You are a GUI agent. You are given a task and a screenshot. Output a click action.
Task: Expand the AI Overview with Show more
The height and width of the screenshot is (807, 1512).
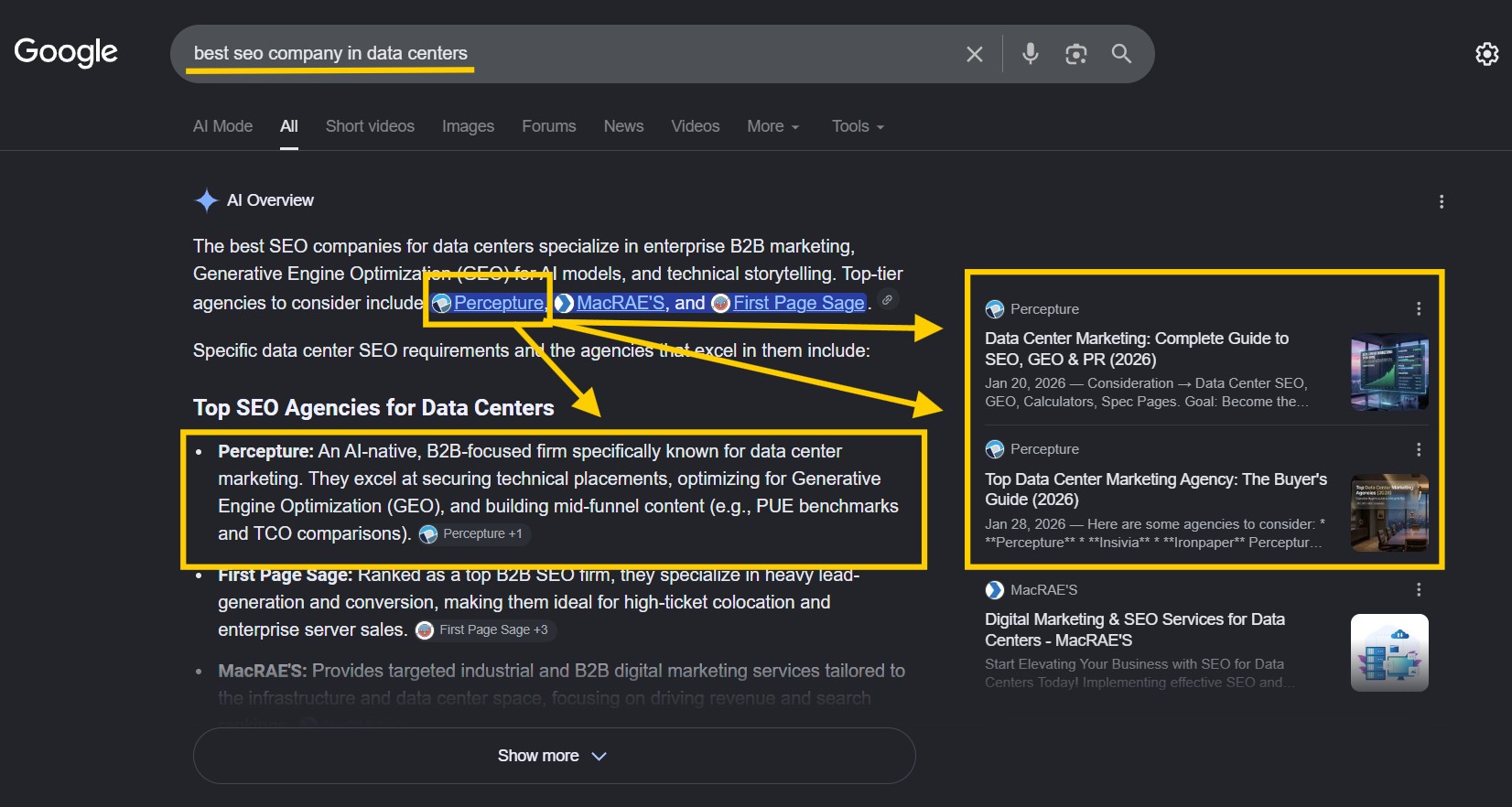click(x=554, y=756)
